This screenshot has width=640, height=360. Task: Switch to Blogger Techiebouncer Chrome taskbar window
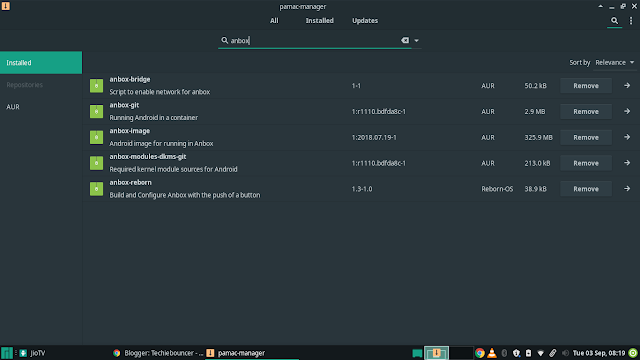pos(158,353)
